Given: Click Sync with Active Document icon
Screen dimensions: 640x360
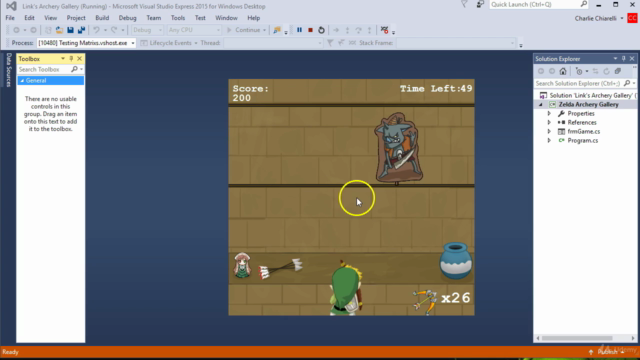Looking at the screenshot, I should click(x=596, y=71).
